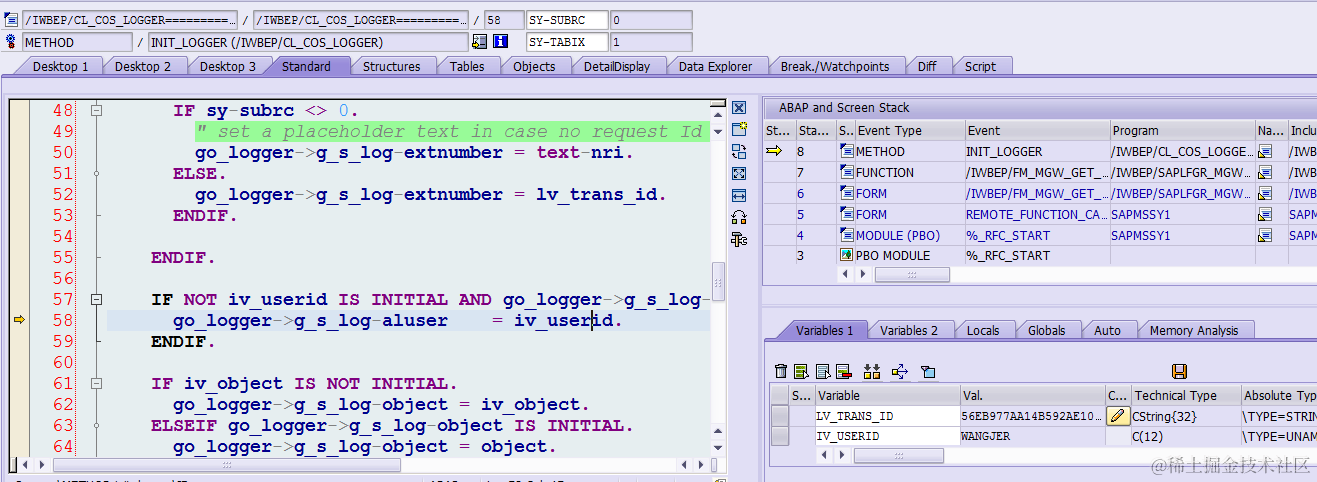This screenshot has height=482, width=1317.
Task: Click the first list-with-arrow icon in variables toolbar
Action: 801,372
